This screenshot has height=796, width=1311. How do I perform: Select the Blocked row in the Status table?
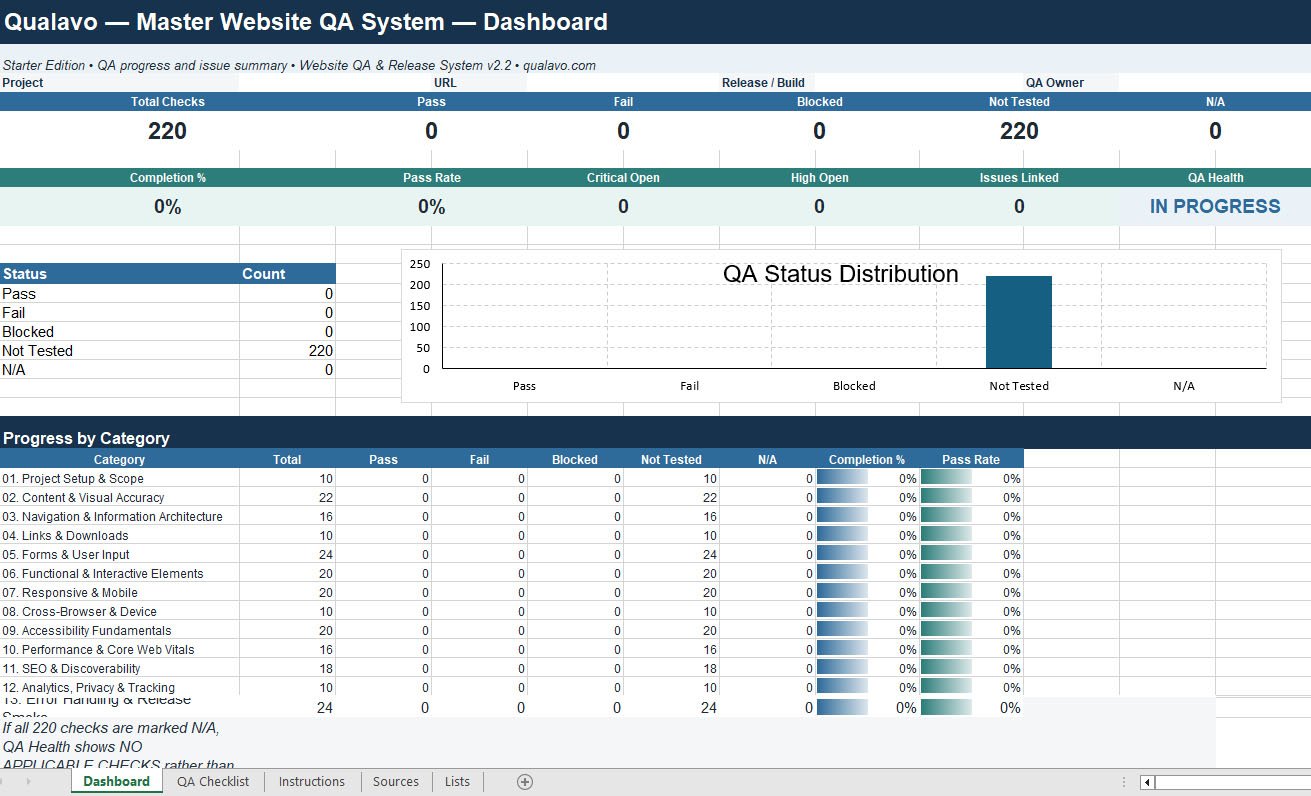[167, 332]
